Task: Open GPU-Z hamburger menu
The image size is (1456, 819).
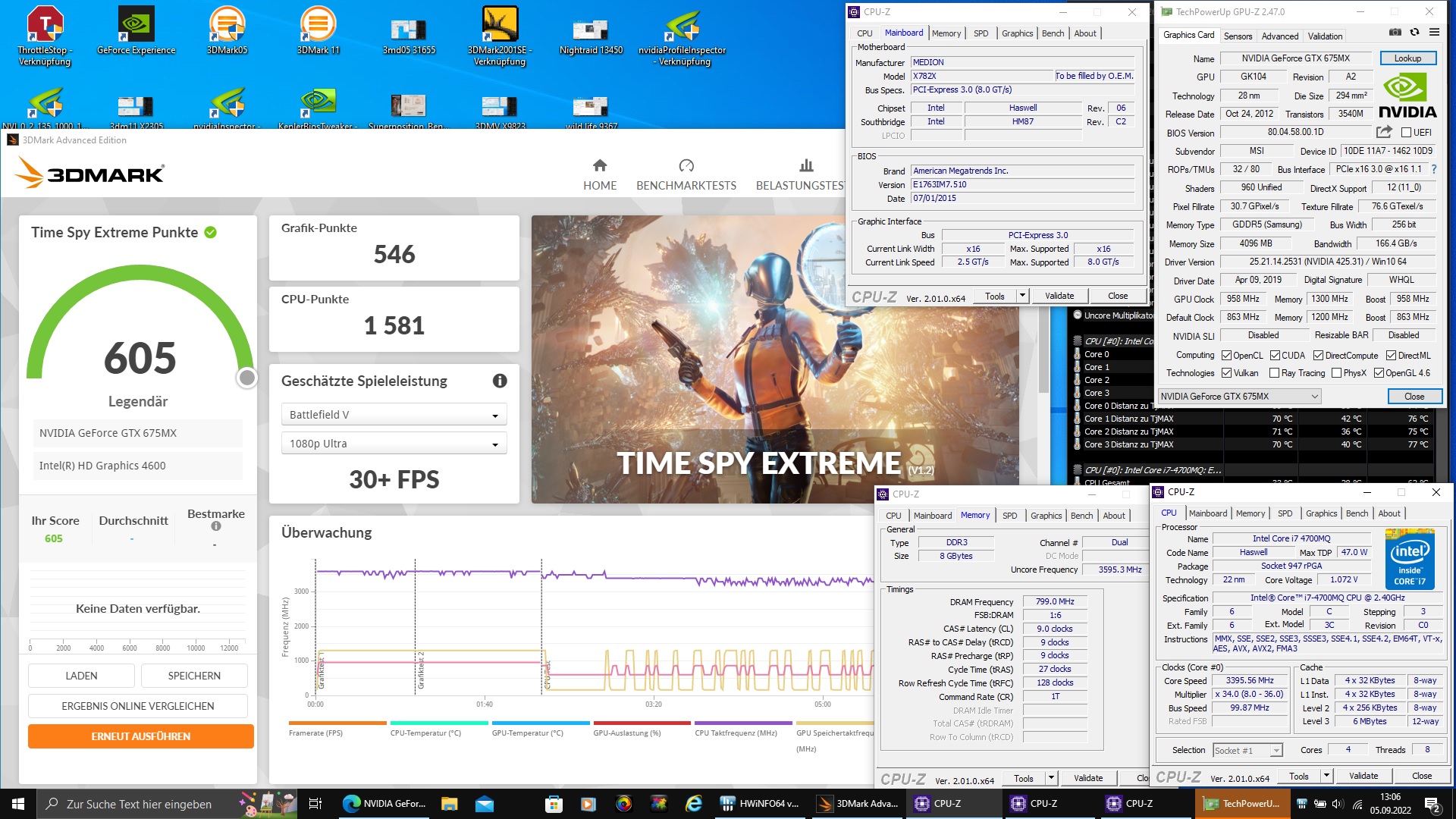Action: tap(1434, 32)
